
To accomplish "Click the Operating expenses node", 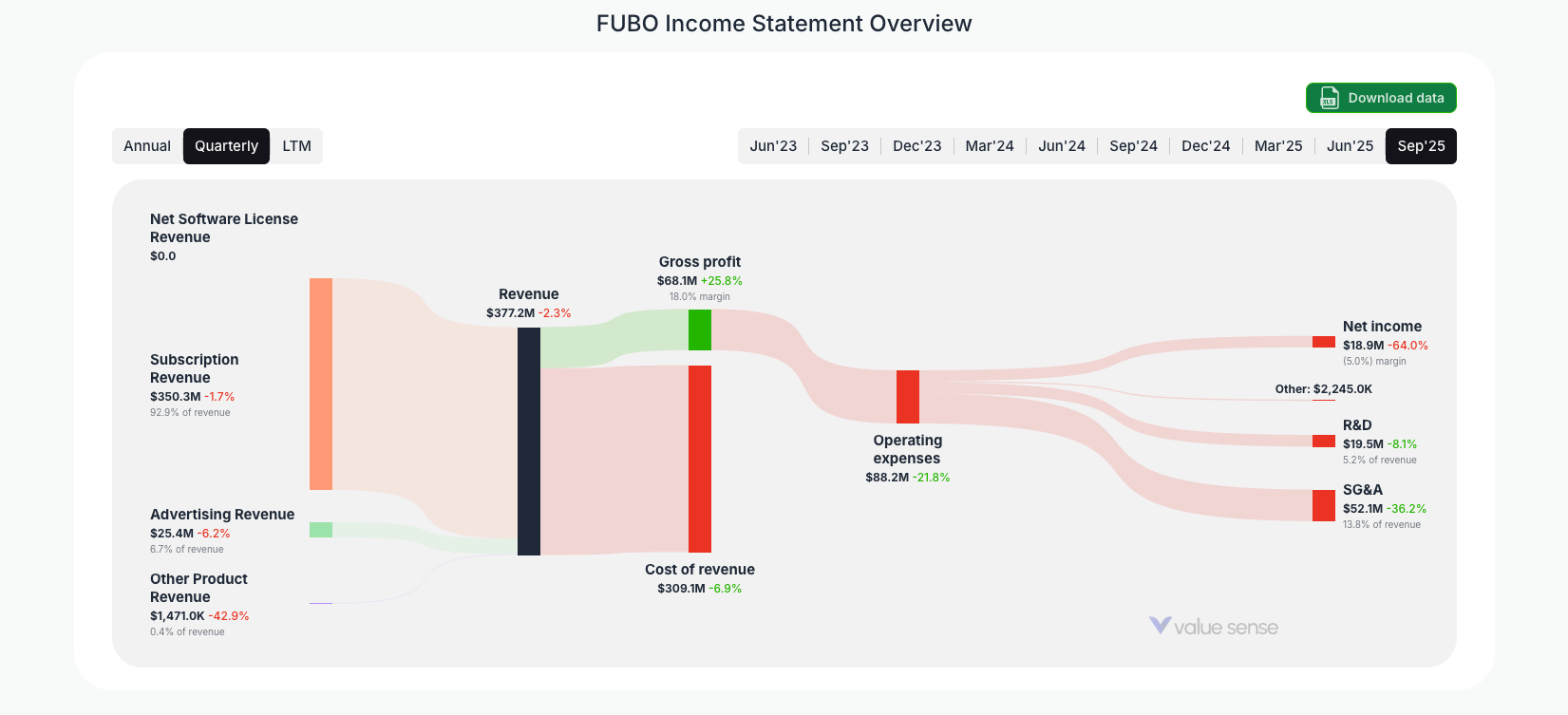I will tap(907, 397).
